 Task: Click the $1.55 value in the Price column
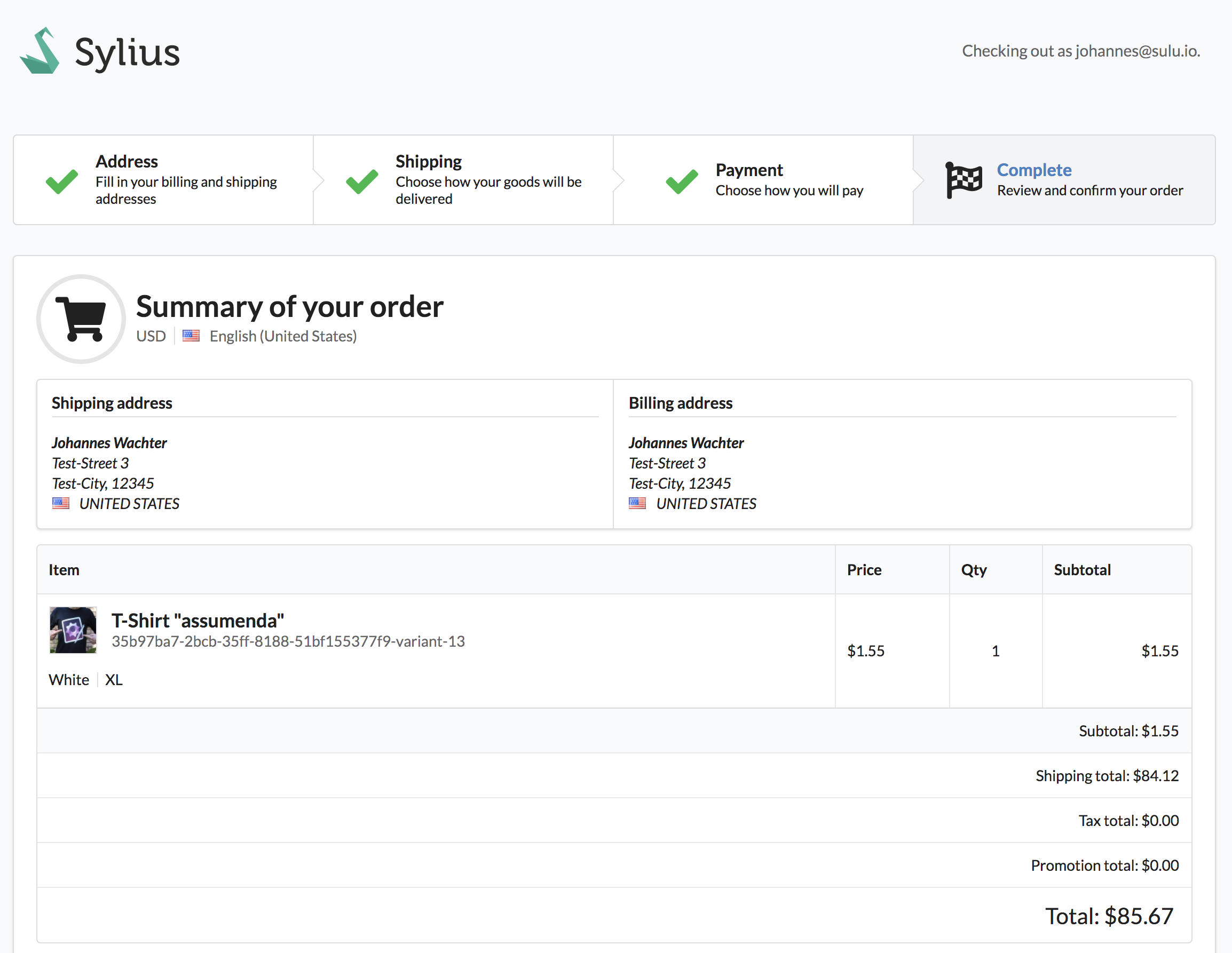click(x=866, y=651)
